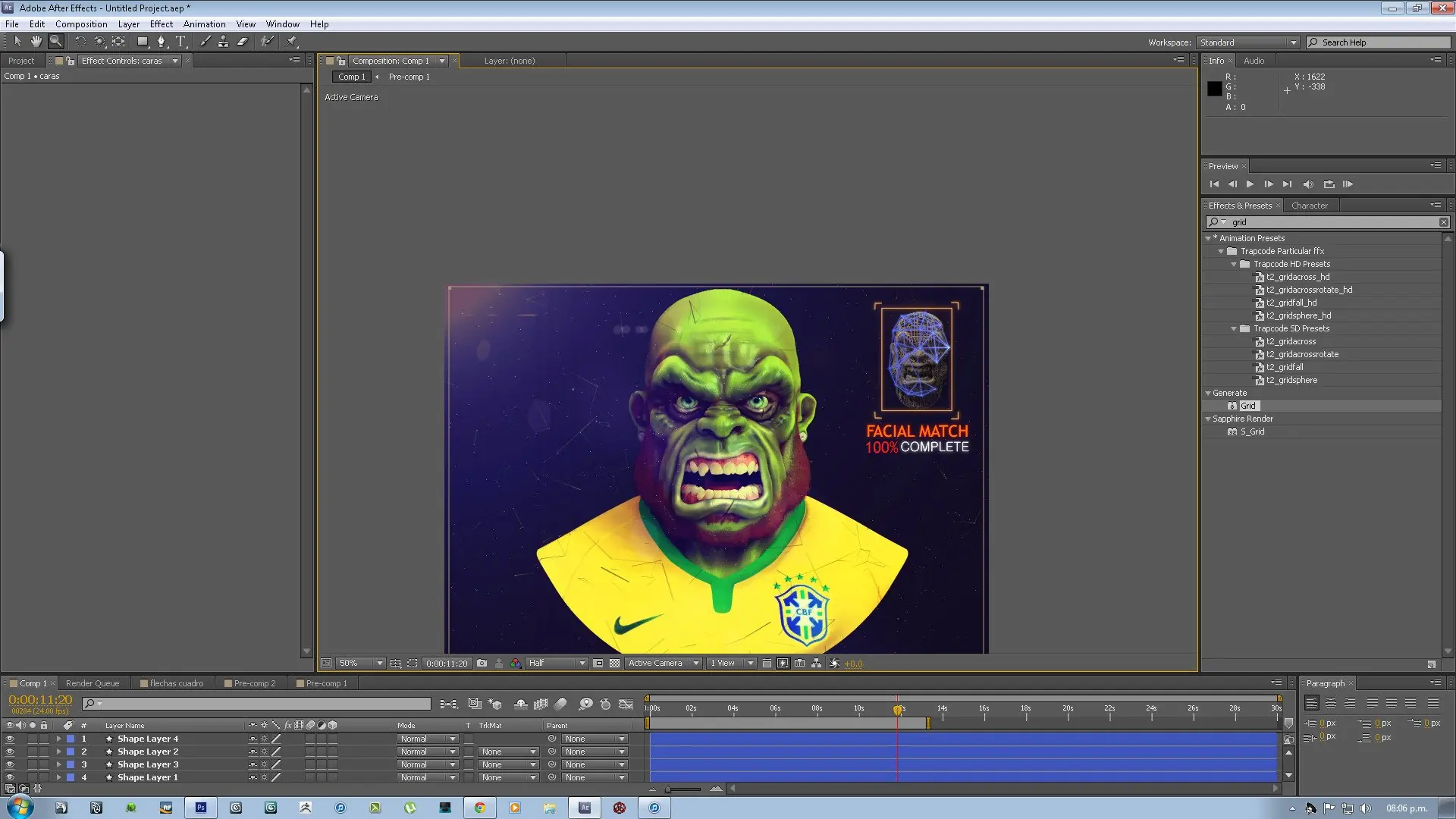Select the Grid effect under Generate
Viewport: 1456px width, 819px height.
(x=1247, y=406)
